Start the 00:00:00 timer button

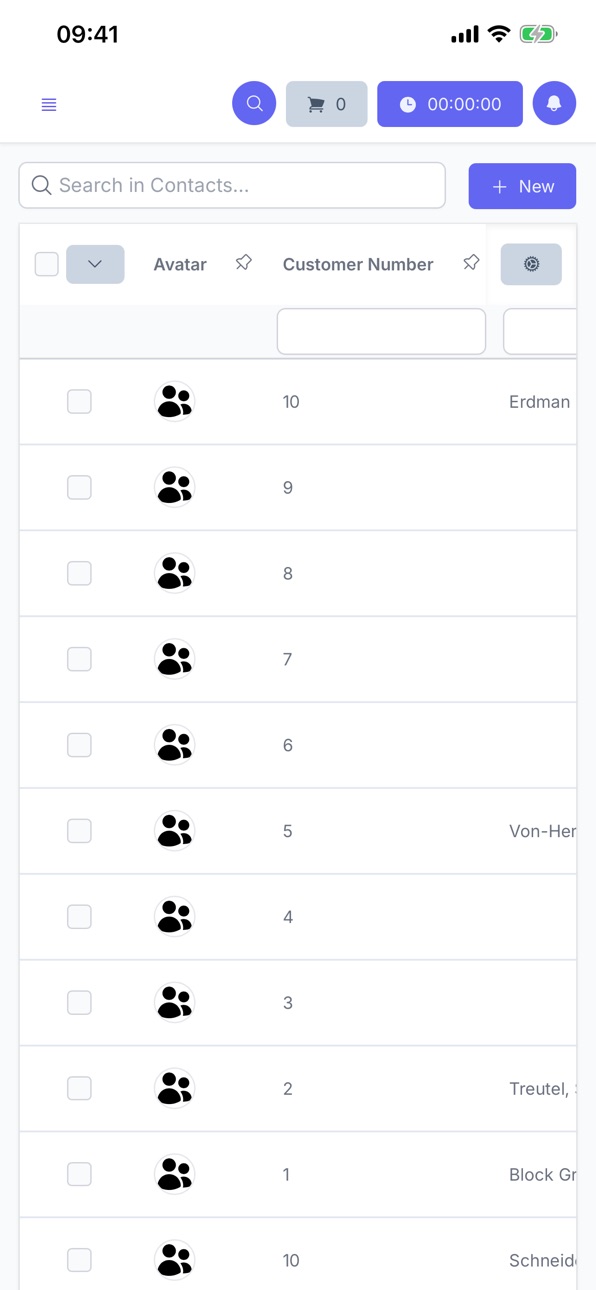pos(450,104)
